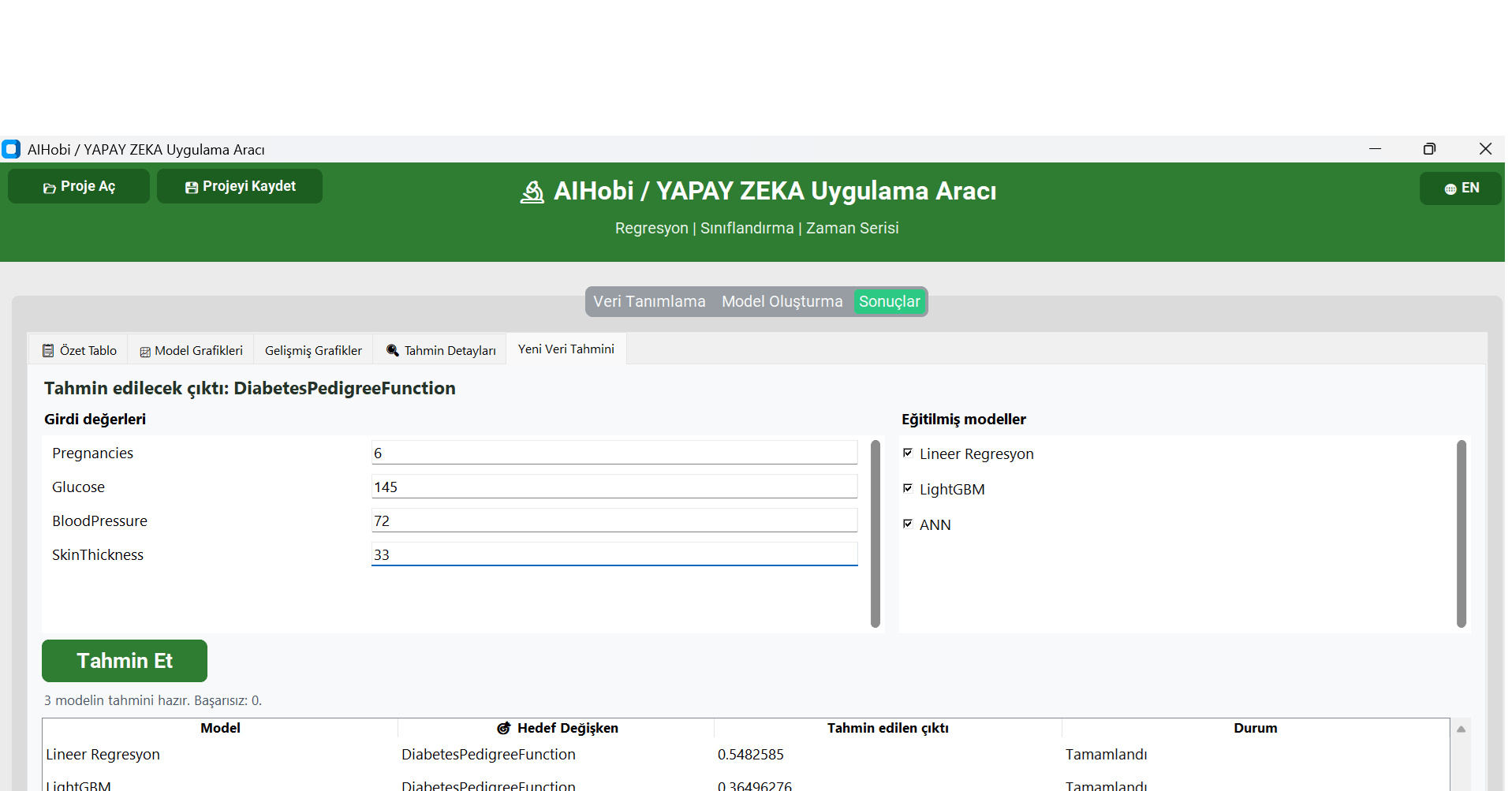Switch to the Veri Tanımlama step
Image resolution: width=1512 pixels, height=791 pixels.
point(649,301)
